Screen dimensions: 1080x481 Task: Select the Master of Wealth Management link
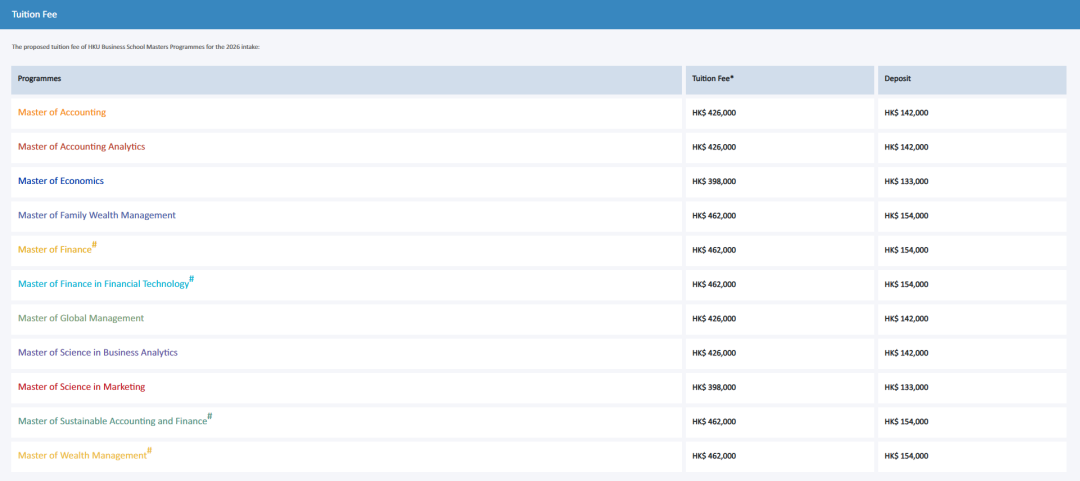[82, 456]
